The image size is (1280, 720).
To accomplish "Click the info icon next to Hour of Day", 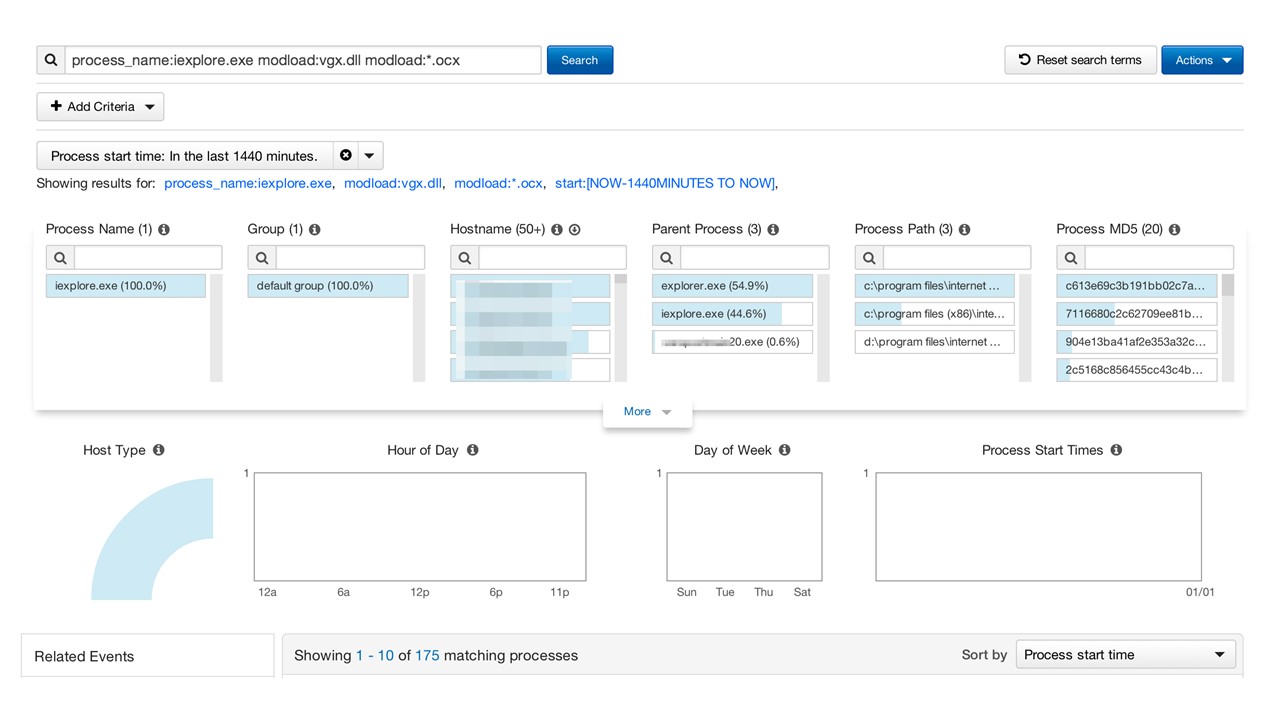I will pyautogui.click(x=472, y=450).
